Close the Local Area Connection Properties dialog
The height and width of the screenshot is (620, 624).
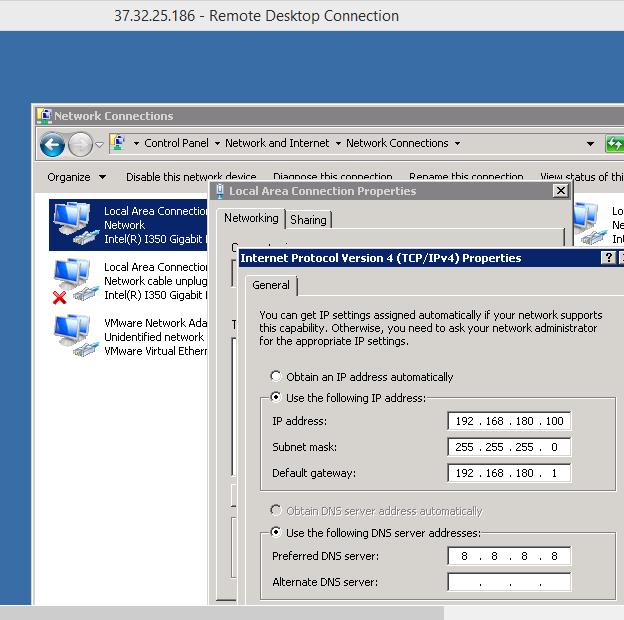tap(560, 191)
